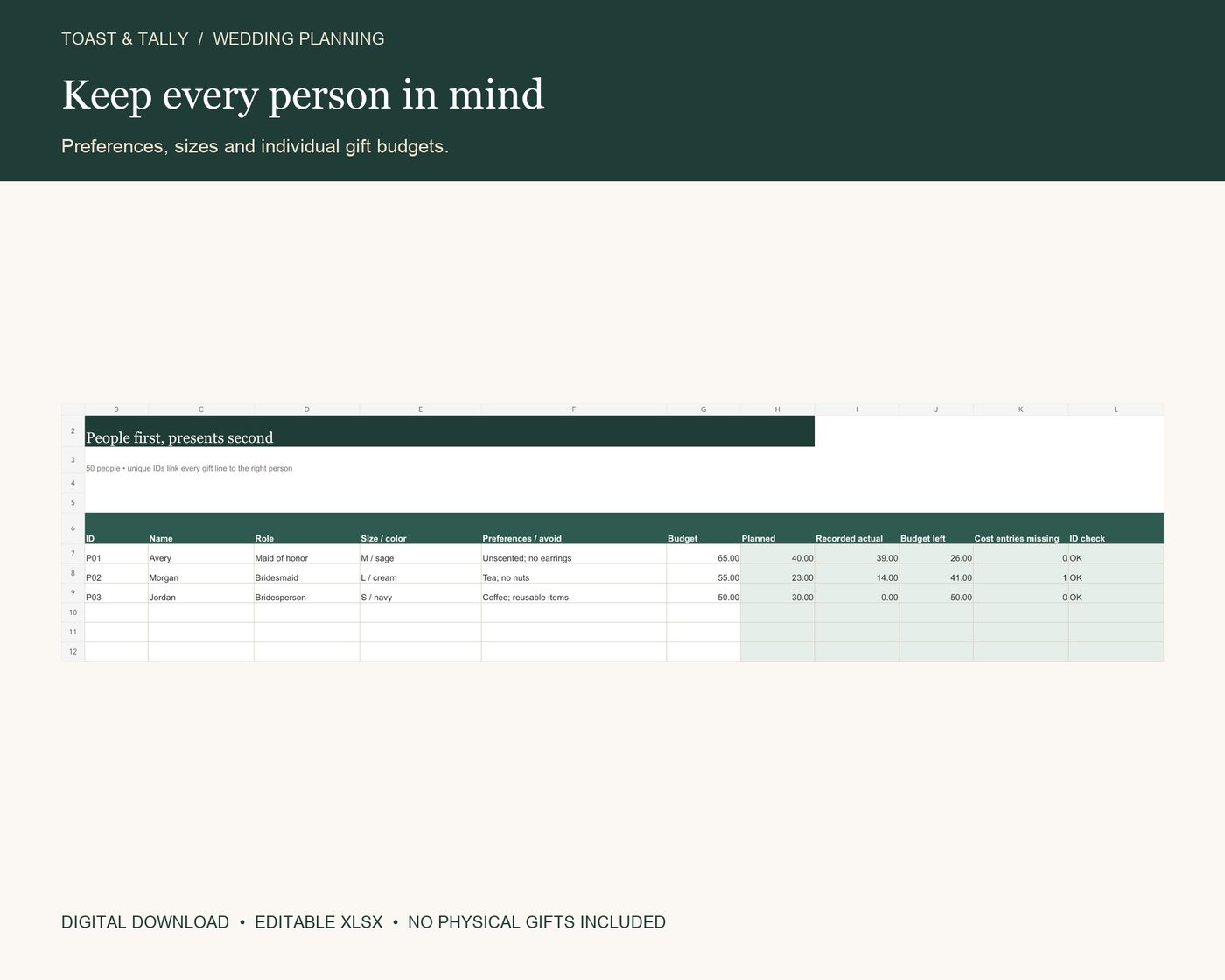This screenshot has height=980, width=1225.
Task: Select the 'Bridesperson' role cell
Action: [307, 593]
